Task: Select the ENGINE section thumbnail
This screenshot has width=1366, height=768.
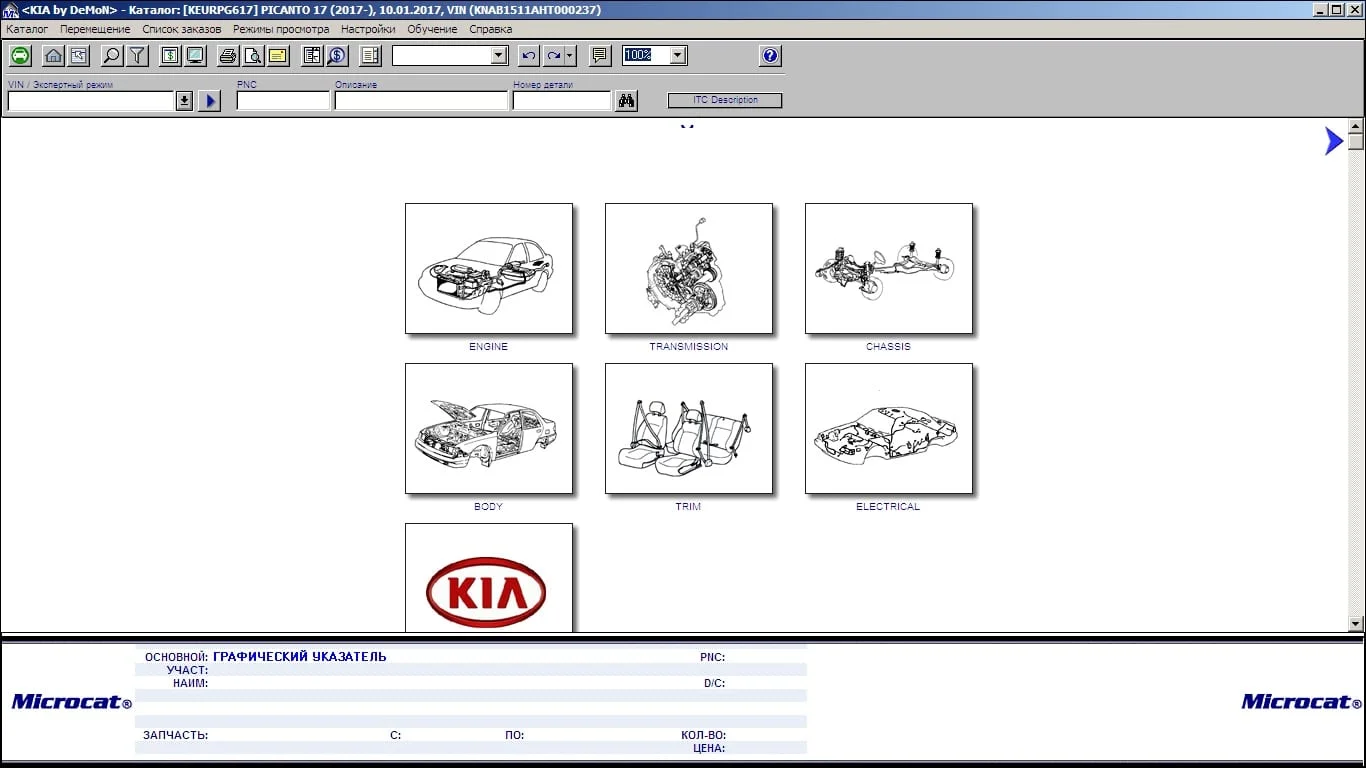Action: 489,268
